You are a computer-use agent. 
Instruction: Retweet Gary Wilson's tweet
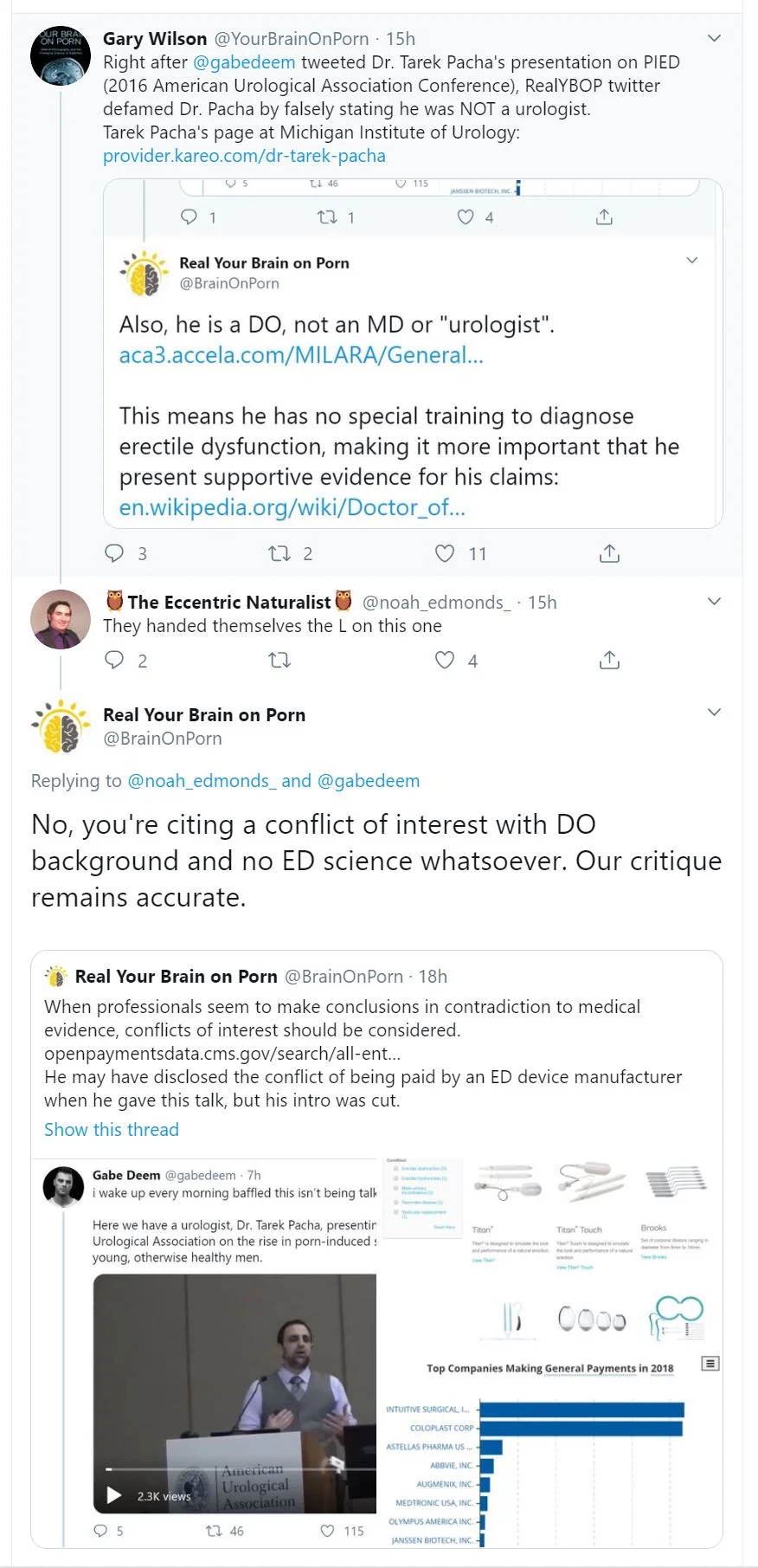pyautogui.click(x=279, y=553)
